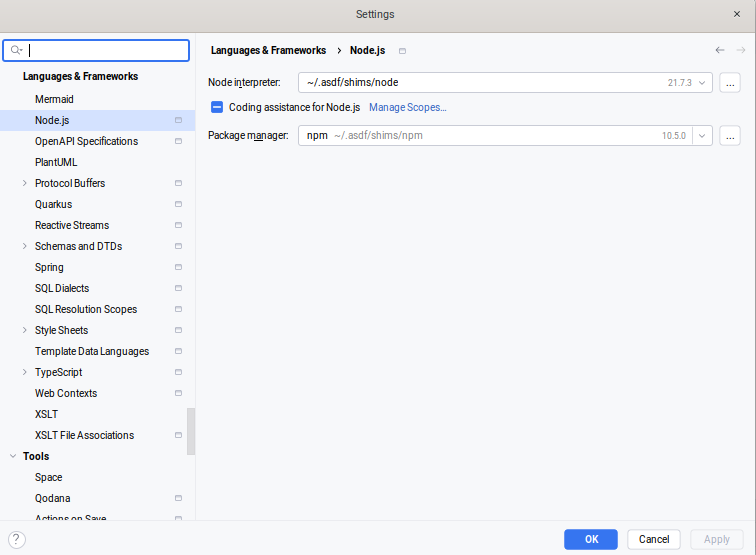The height and width of the screenshot is (555, 756).
Task: Click the forward navigation arrow
Action: click(x=741, y=50)
